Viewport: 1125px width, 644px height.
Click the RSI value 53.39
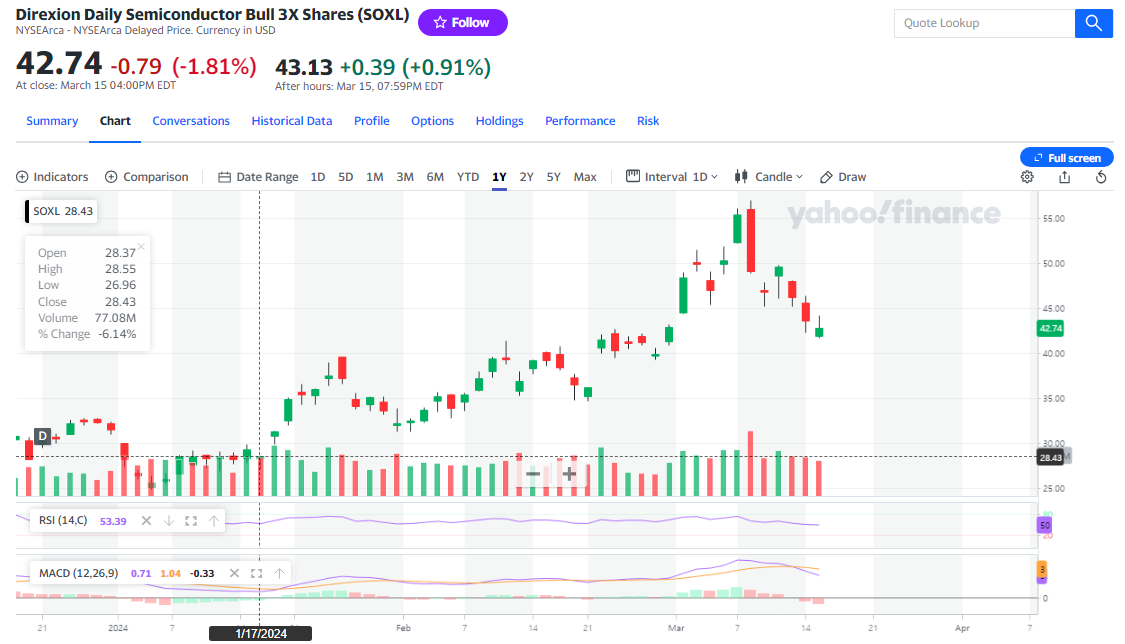(113, 521)
